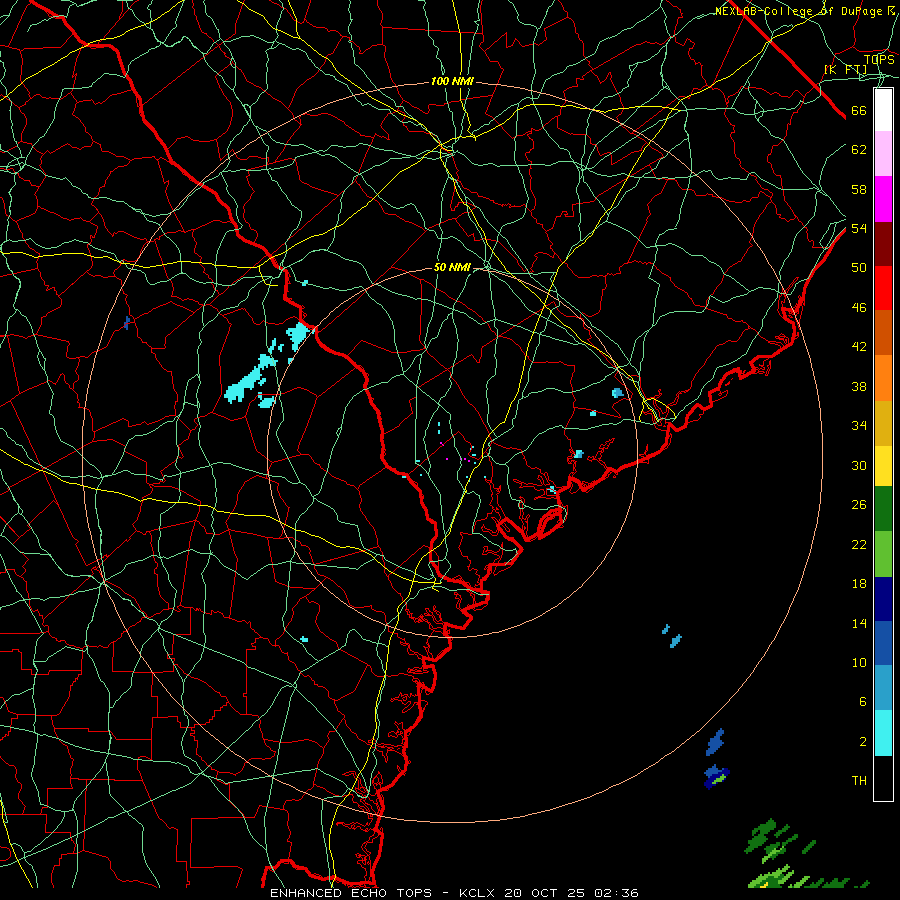
Task: Click the 6 value on the legend
Action: pyautogui.click(x=862, y=702)
